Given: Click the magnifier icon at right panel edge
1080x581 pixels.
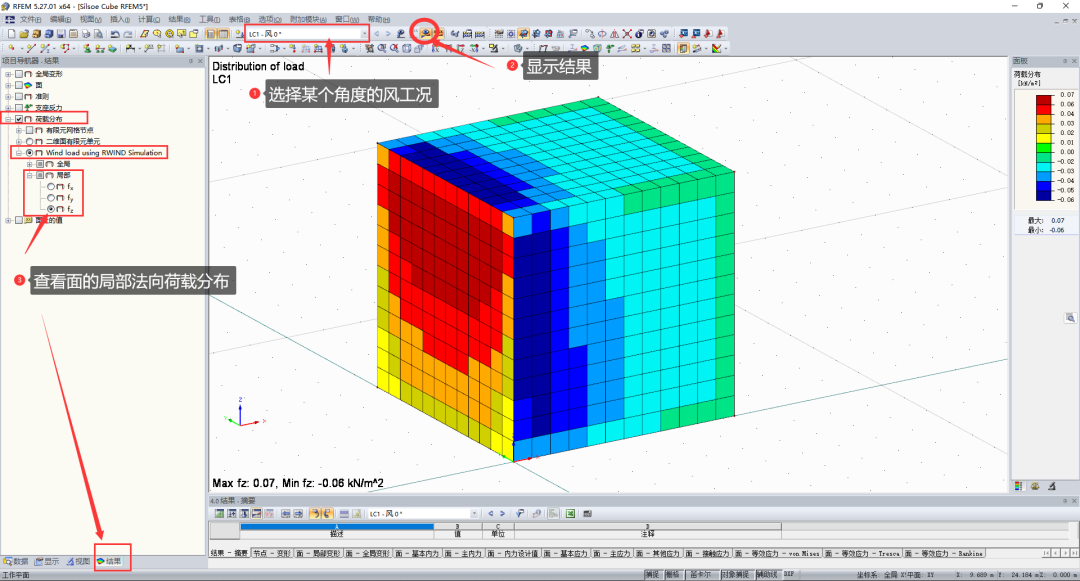Looking at the screenshot, I should [1070, 318].
